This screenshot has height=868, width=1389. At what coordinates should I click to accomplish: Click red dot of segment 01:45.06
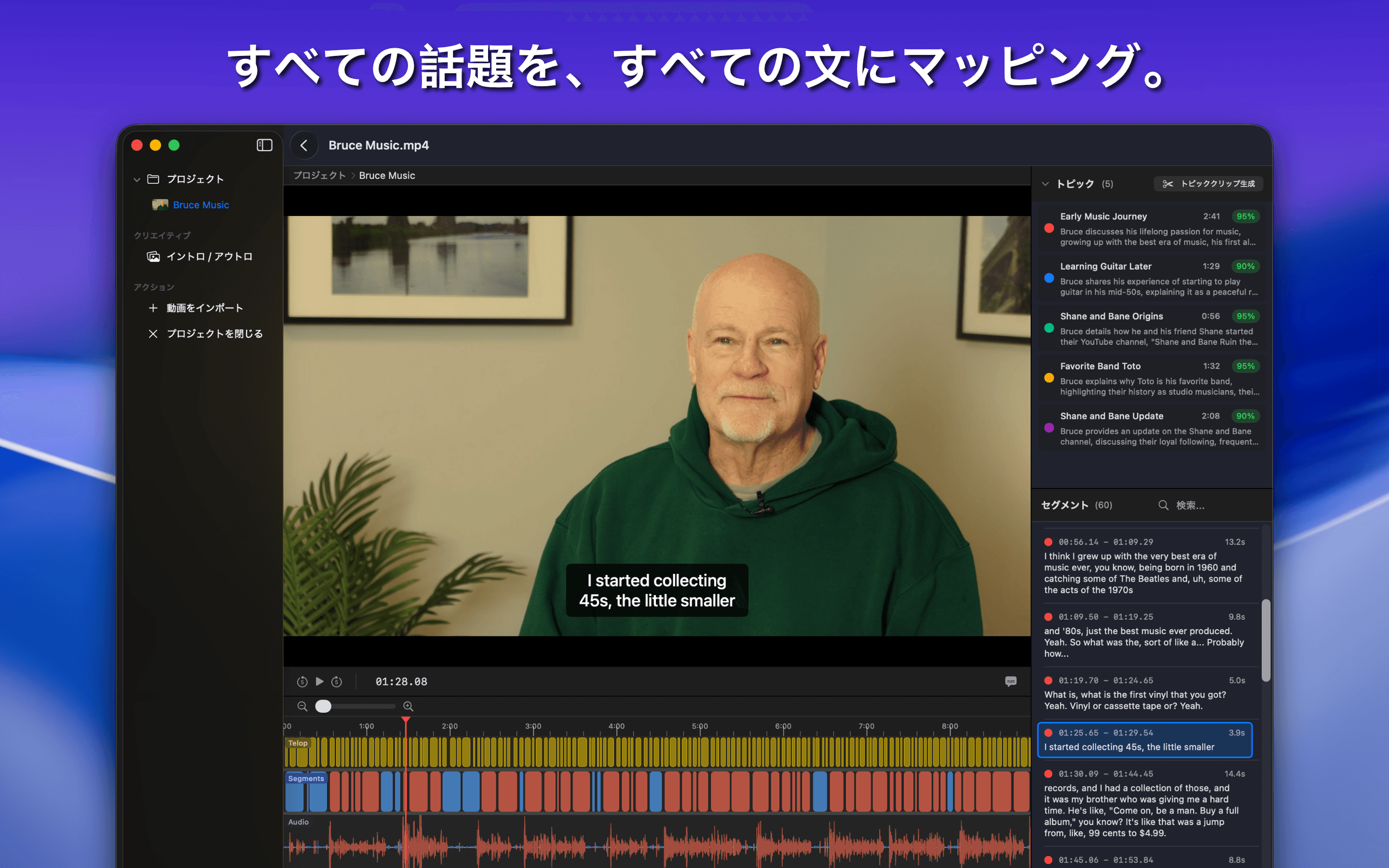coord(1048,859)
